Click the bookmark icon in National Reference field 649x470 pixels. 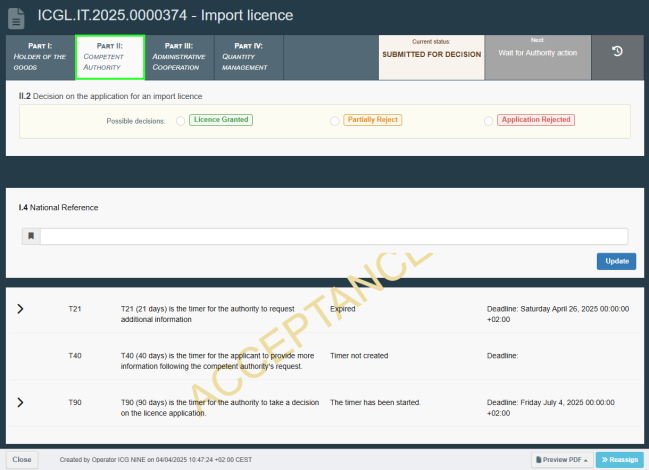click(31, 237)
